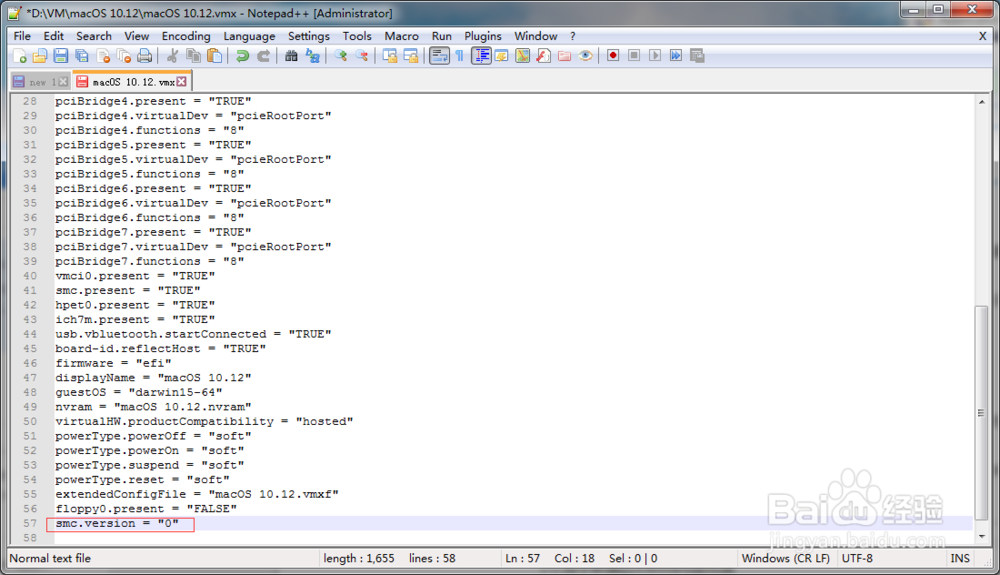This screenshot has width=1000, height=575.
Task: Toggle show all characters pilcrow icon
Action: tap(460, 56)
